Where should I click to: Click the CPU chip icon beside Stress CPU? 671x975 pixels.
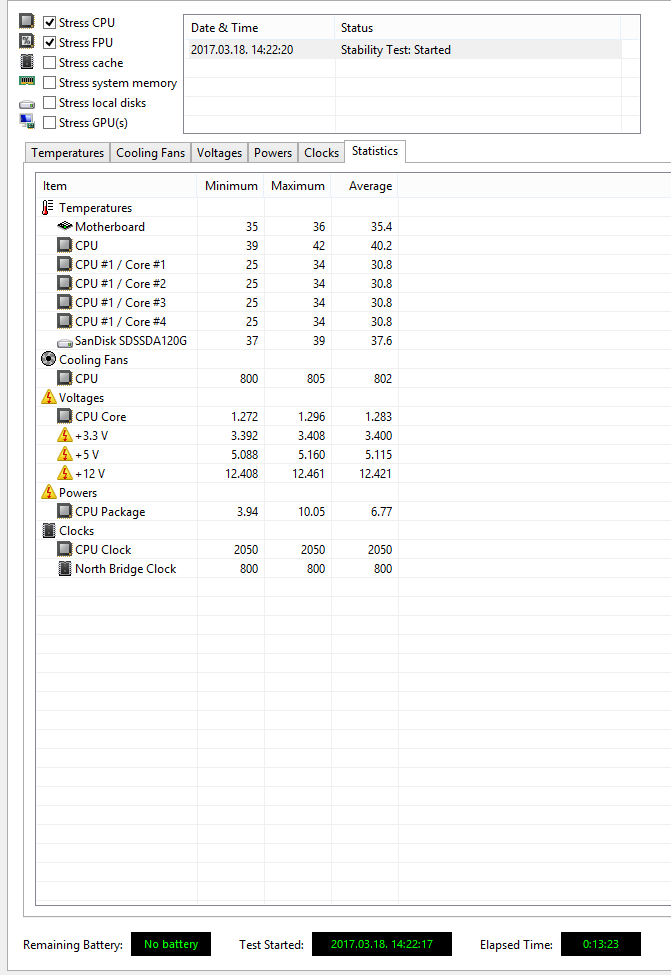click(27, 21)
